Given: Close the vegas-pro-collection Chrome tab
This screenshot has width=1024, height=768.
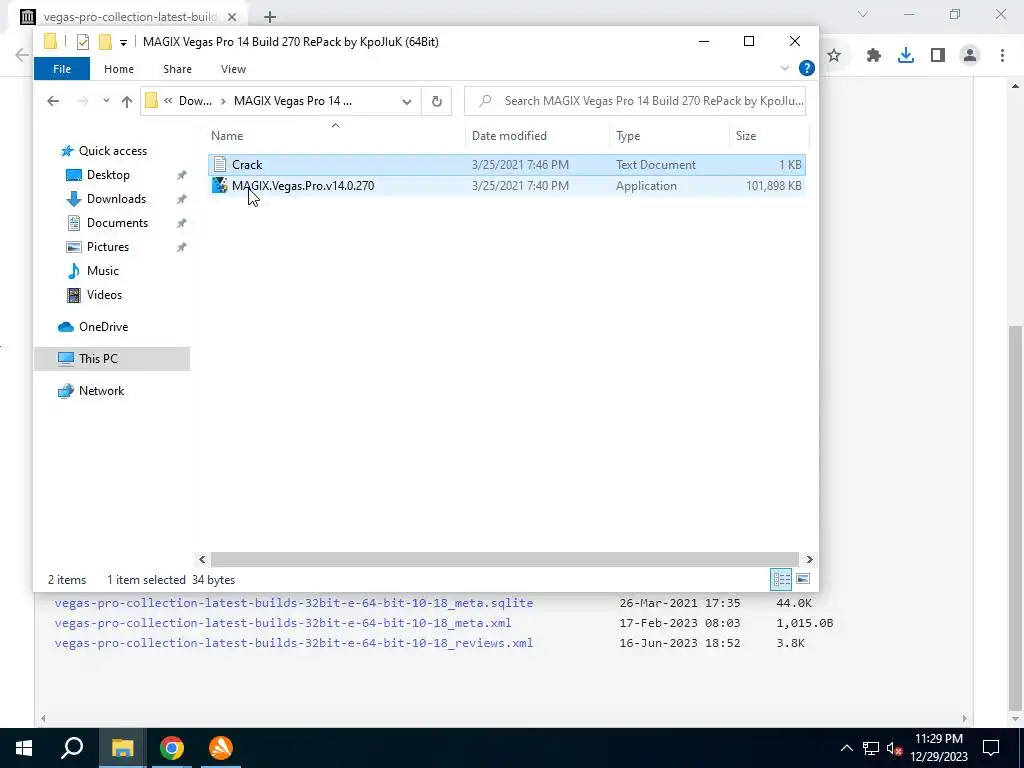Looking at the screenshot, I should (232, 17).
